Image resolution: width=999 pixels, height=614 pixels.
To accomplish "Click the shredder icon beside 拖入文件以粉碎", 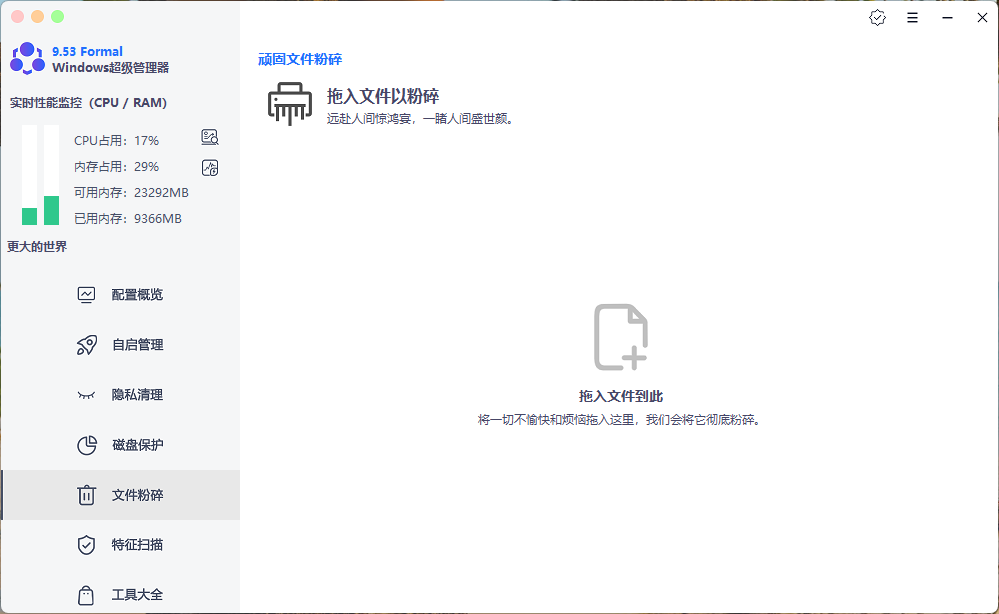I will pos(289,103).
